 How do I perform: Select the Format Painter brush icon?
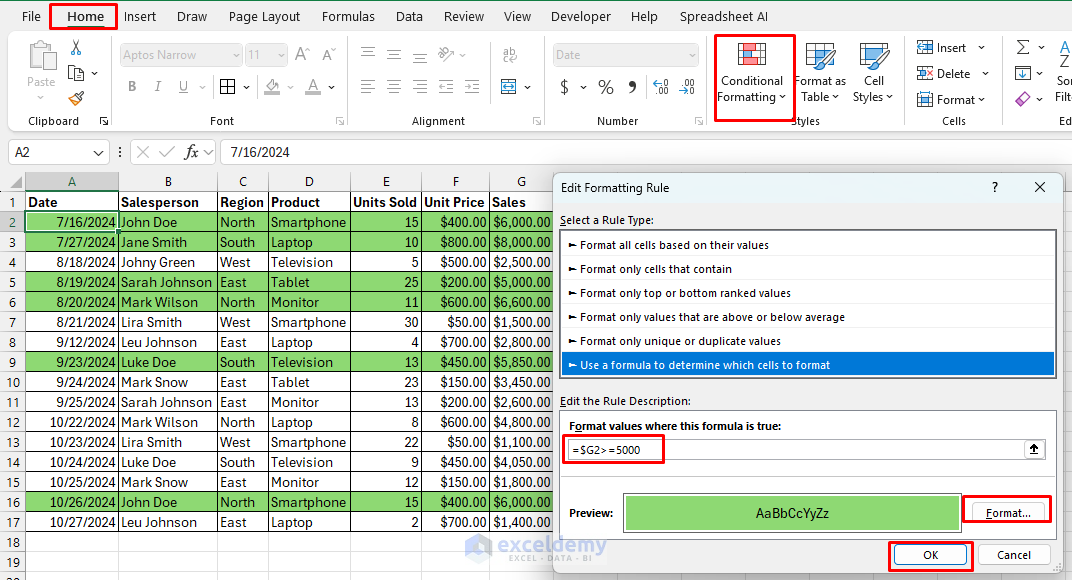[x=76, y=98]
